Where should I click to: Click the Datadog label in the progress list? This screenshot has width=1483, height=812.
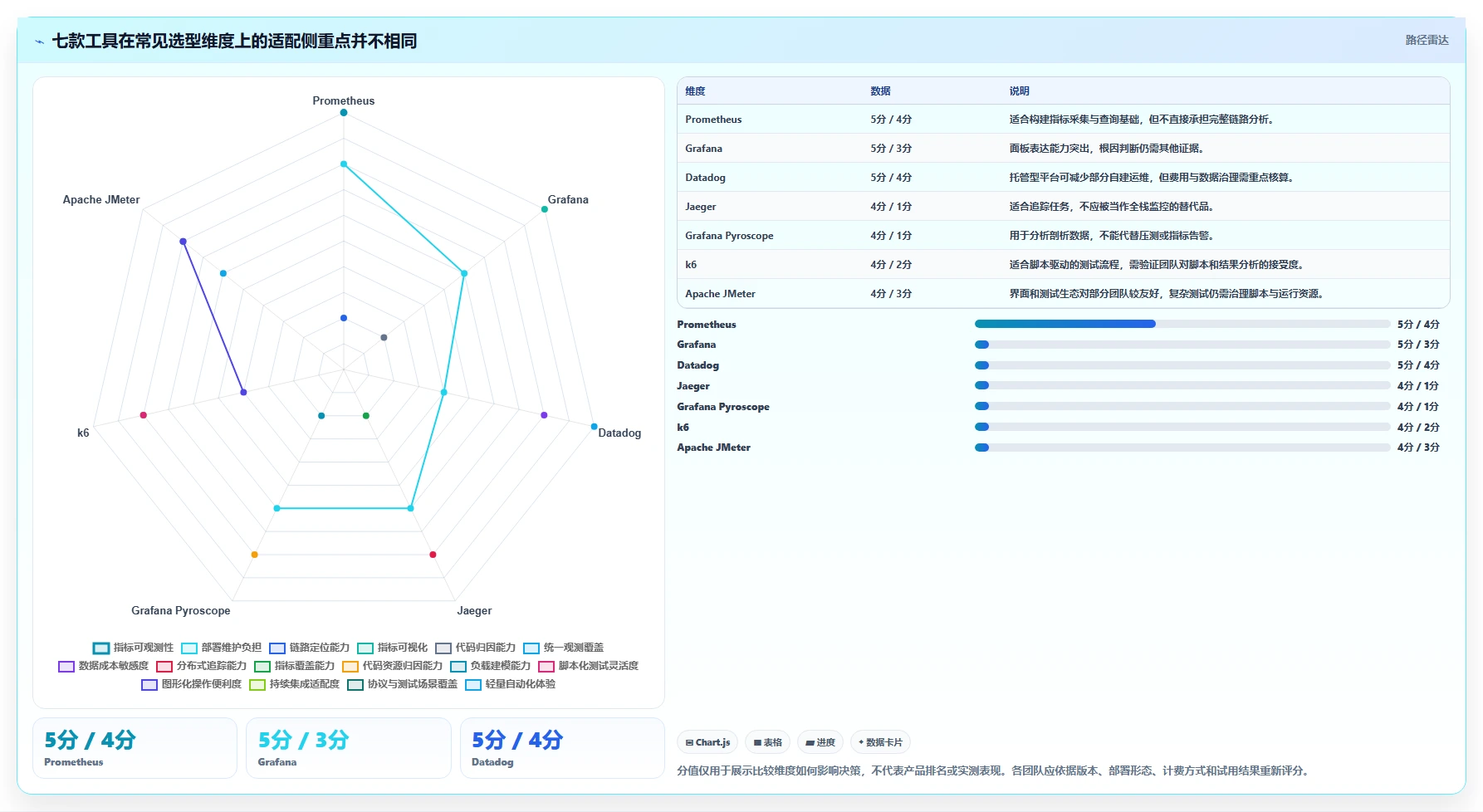(697, 365)
